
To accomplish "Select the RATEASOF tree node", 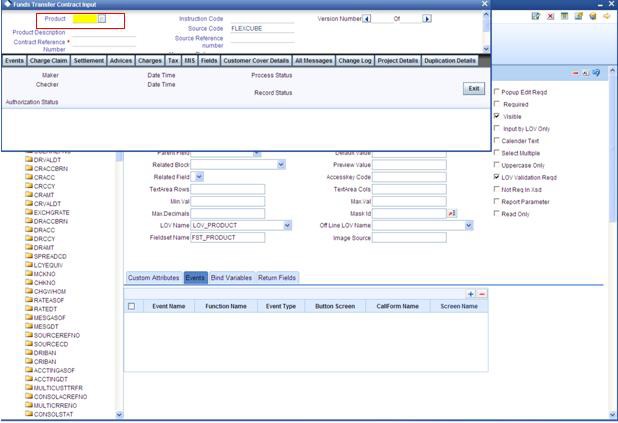I will coord(45,300).
